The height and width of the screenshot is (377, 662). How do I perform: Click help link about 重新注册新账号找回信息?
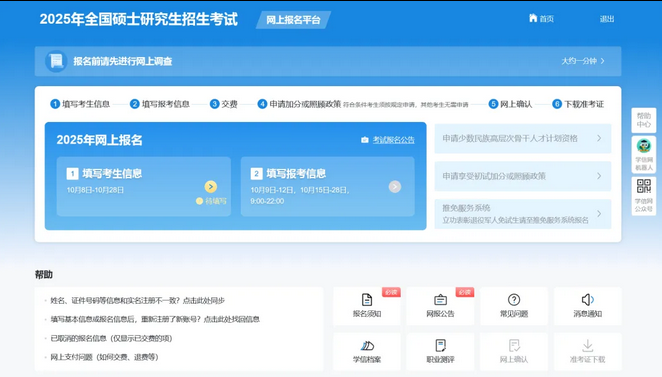155,319
